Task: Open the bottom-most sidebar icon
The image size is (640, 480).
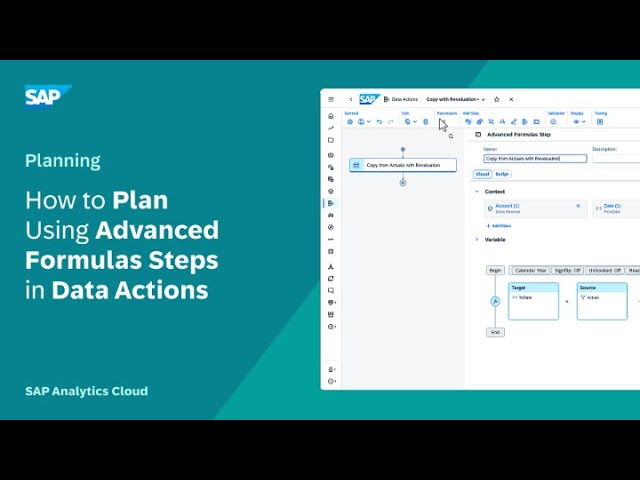Action: click(331, 381)
